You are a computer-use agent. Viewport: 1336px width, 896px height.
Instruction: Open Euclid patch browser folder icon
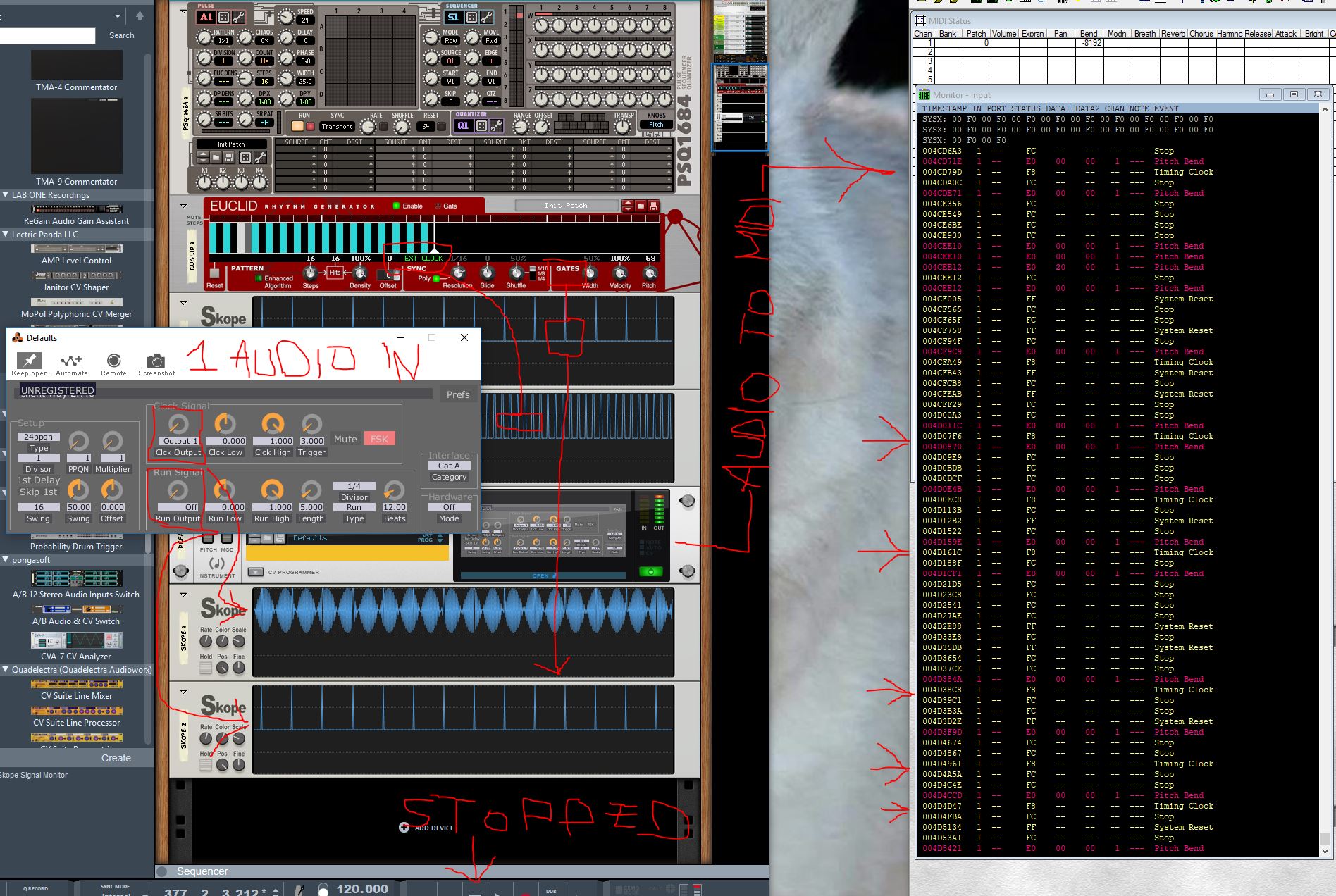click(x=641, y=206)
